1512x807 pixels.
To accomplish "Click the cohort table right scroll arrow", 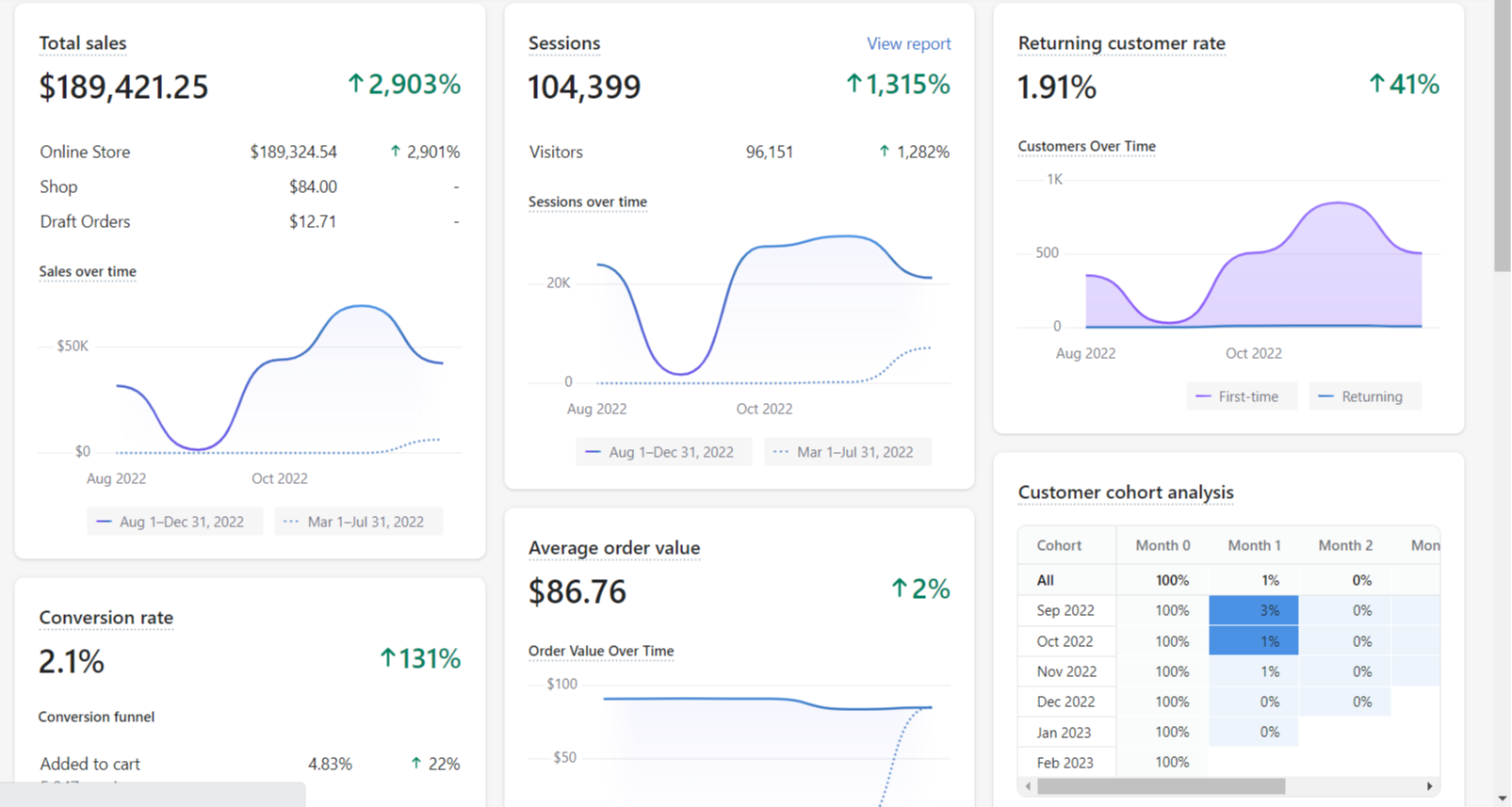I will (1429, 786).
